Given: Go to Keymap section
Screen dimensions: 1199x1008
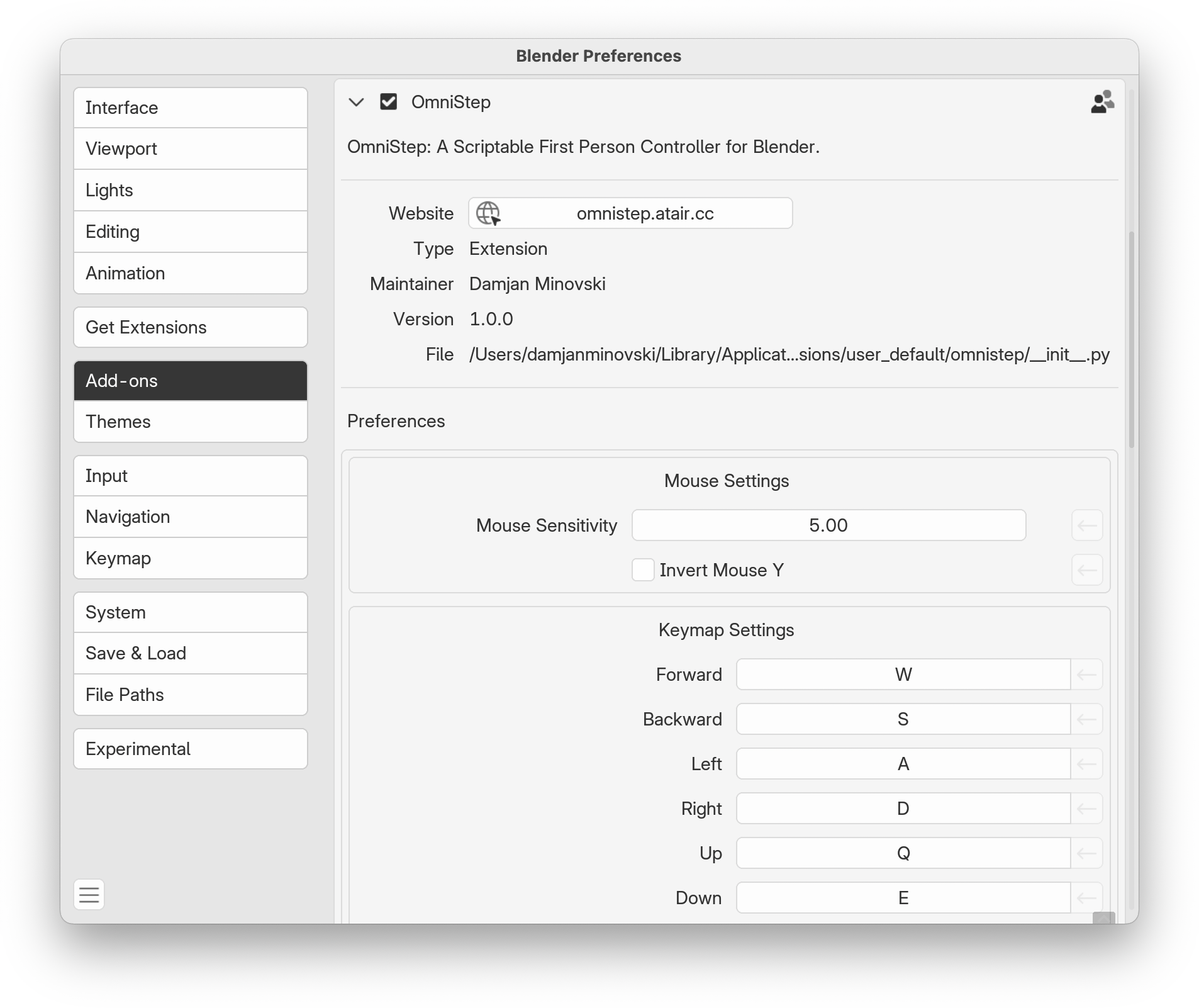Looking at the screenshot, I should (191, 558).
